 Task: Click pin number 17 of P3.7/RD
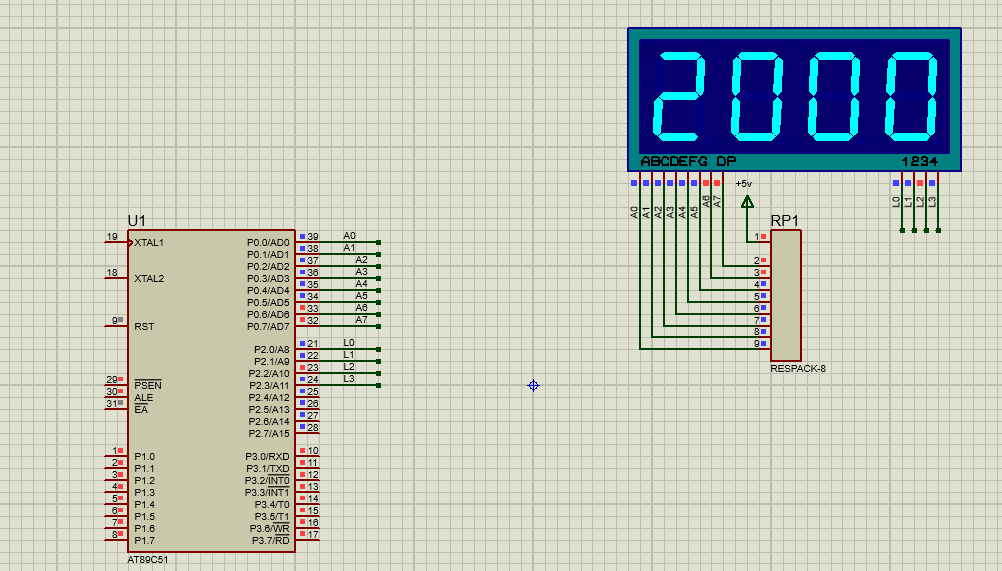313,535
